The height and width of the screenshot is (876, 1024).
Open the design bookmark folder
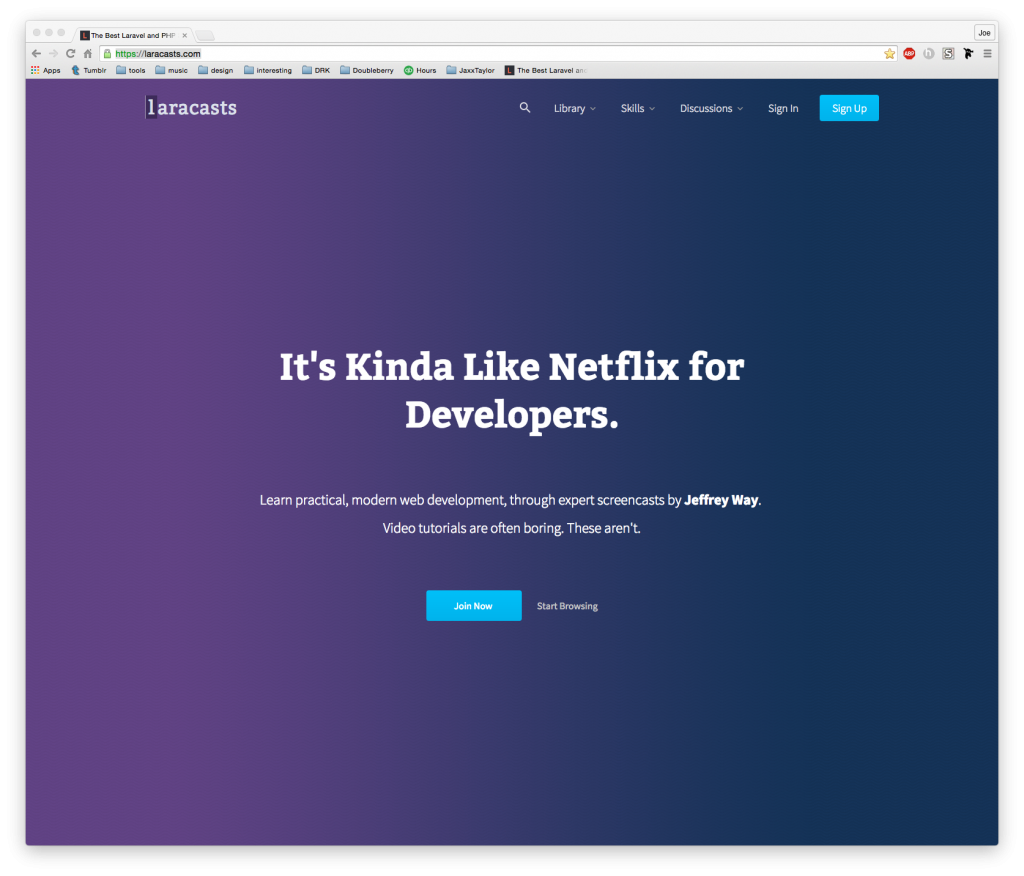(216, 70)
